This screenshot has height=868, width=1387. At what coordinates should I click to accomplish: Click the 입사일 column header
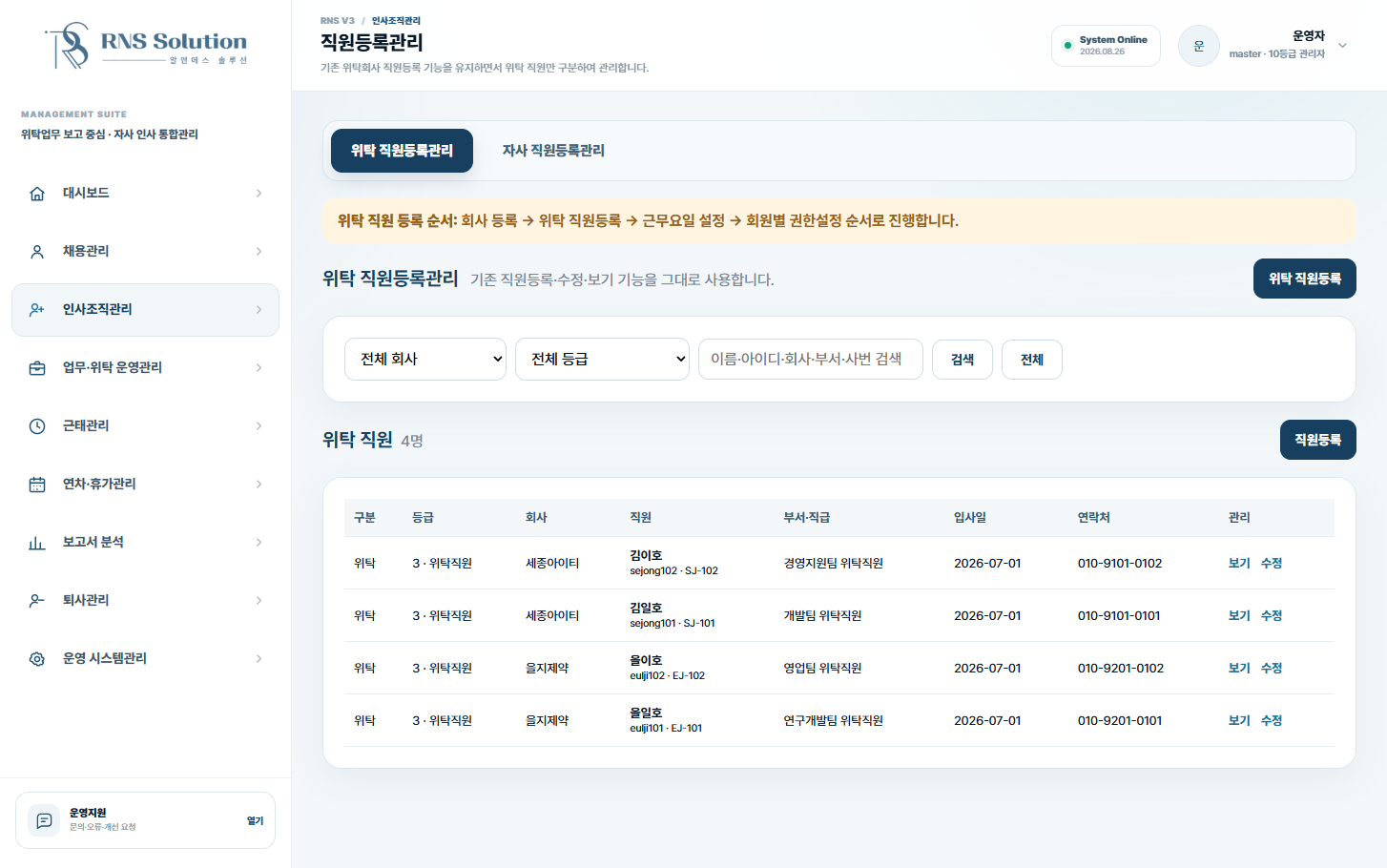pyautogui.click(x=970, y=518)
